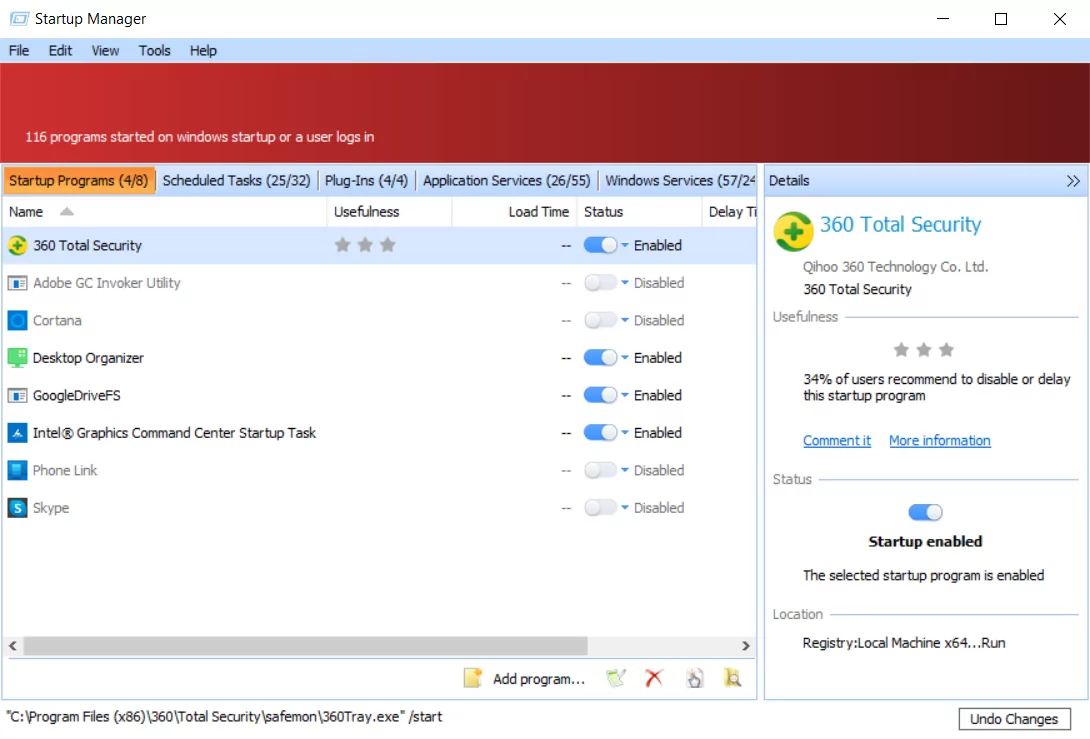Click the GoogleDriveFS row icon

(17, 396)
